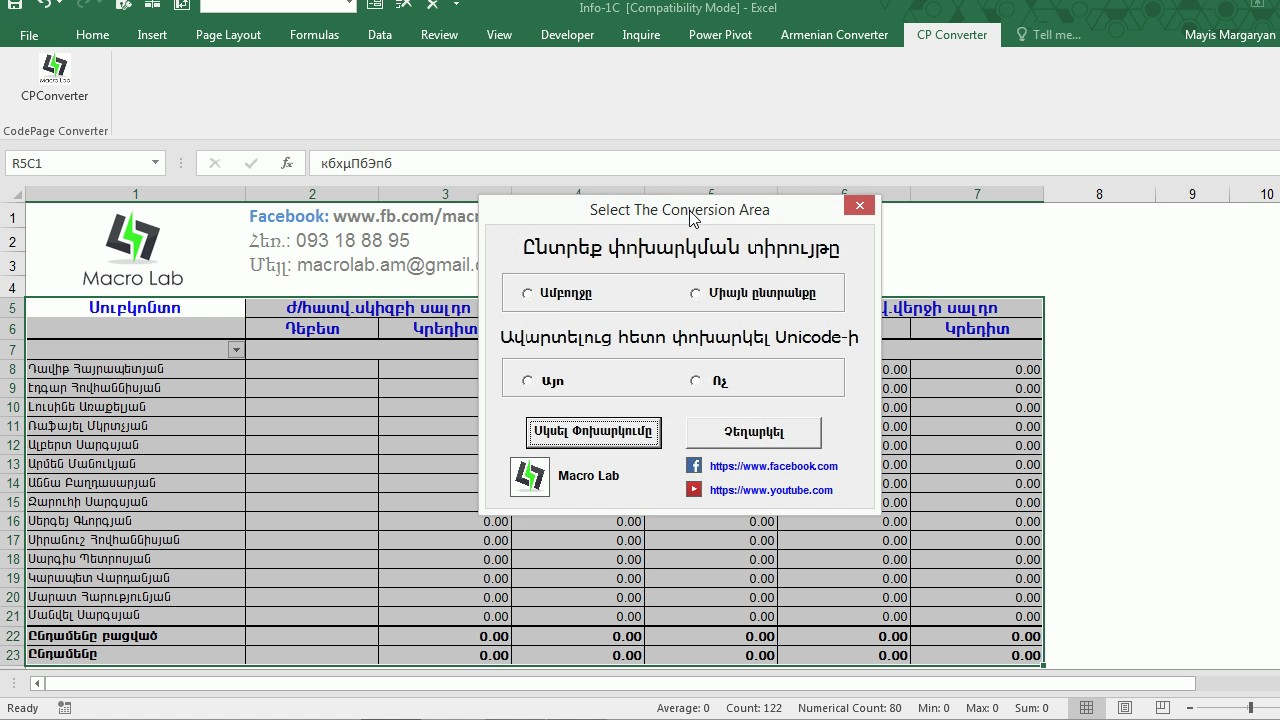This screenshot has height=720, width=1280.
Task: Choose the second radio option under Unicode question
Action: click(696, 381)
